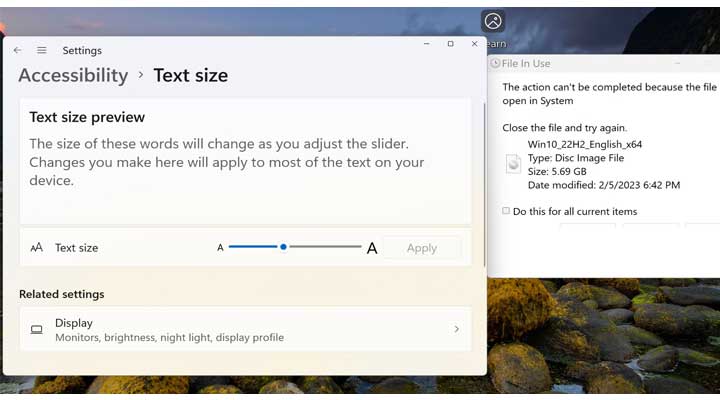Image resolution: width=720 pixels, height=400 pixels.
Task: Click the File In Use clock icon
Action: tap(495, 63)
